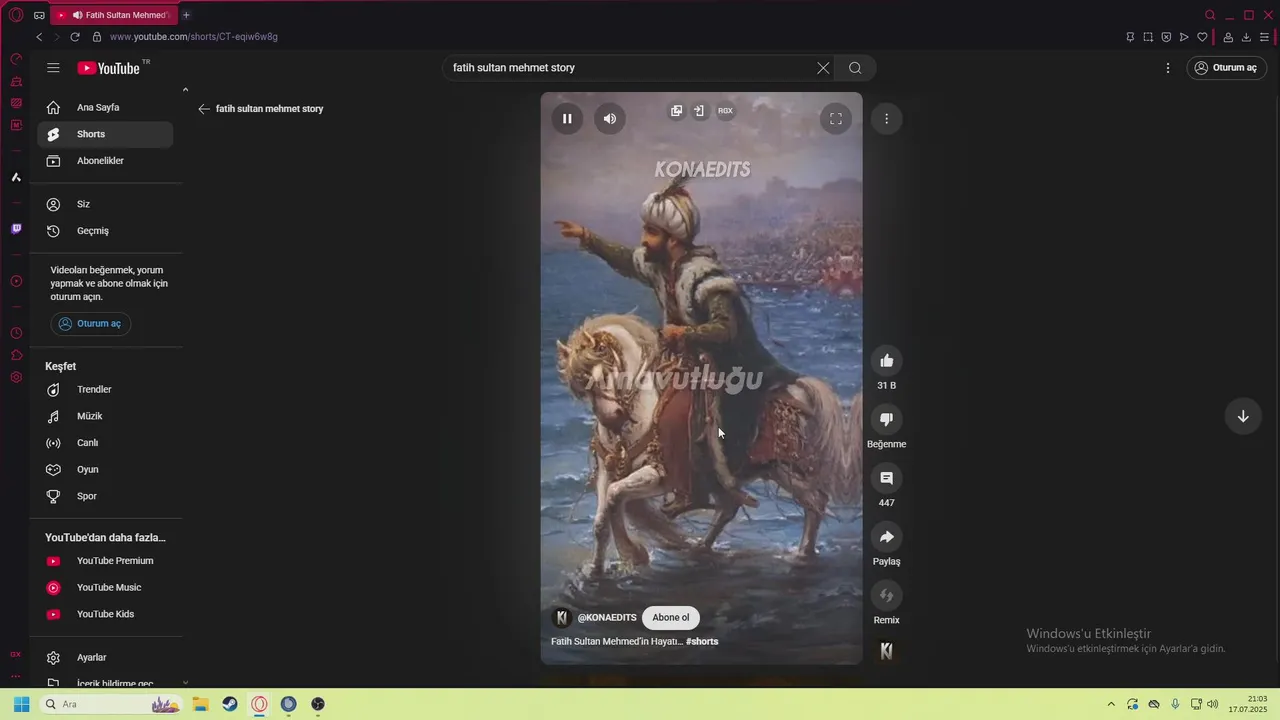Image resolution: width=1280 pixels, height=720 pixels.
Task: Clear the search box text
Action: pyautogui.click(x=823, y=68)
